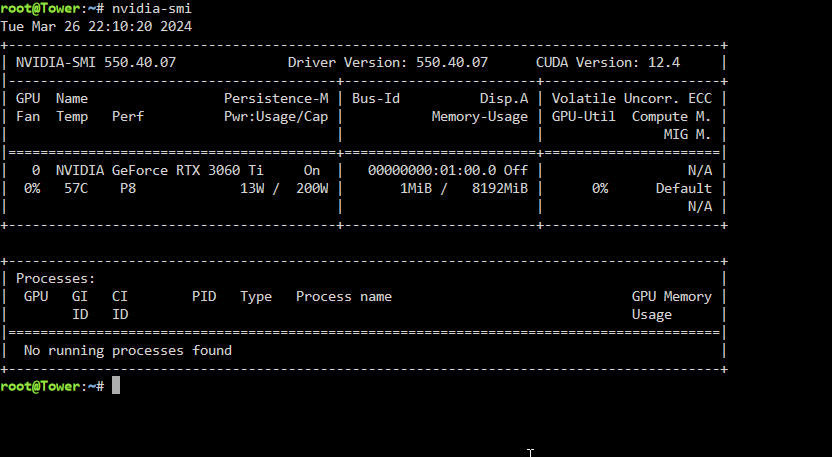Click the GI ID column header
This screenshot has height=457, width=832.
(80, 305)
